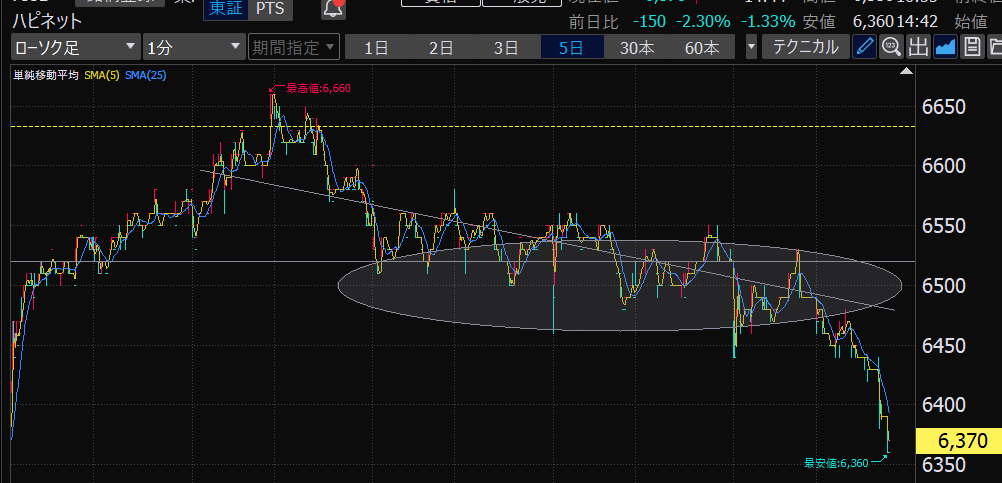Select the 30本 bar count tab
Screen dimensions: 1002x483
pos(636,47)
